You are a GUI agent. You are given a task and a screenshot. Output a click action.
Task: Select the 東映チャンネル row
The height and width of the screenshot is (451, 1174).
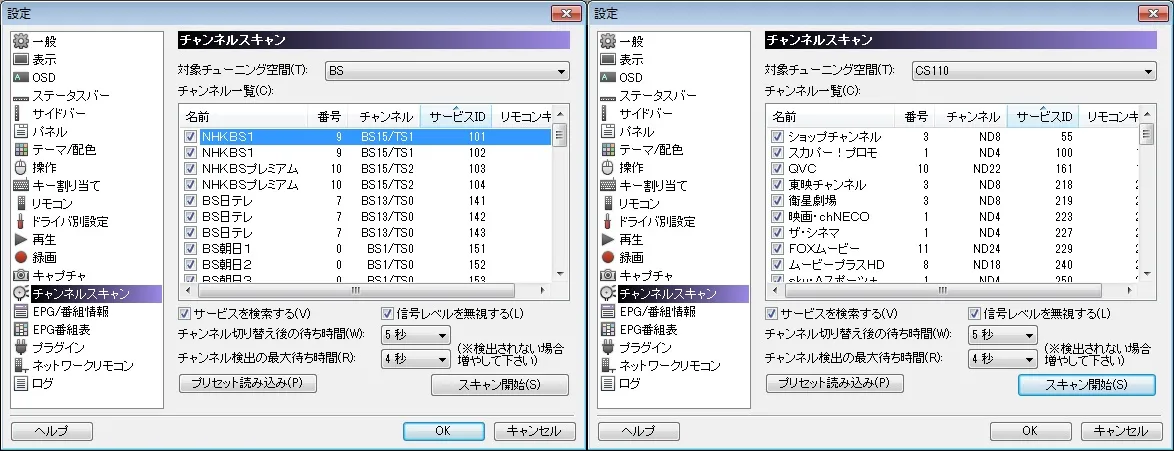coord(952,184)
